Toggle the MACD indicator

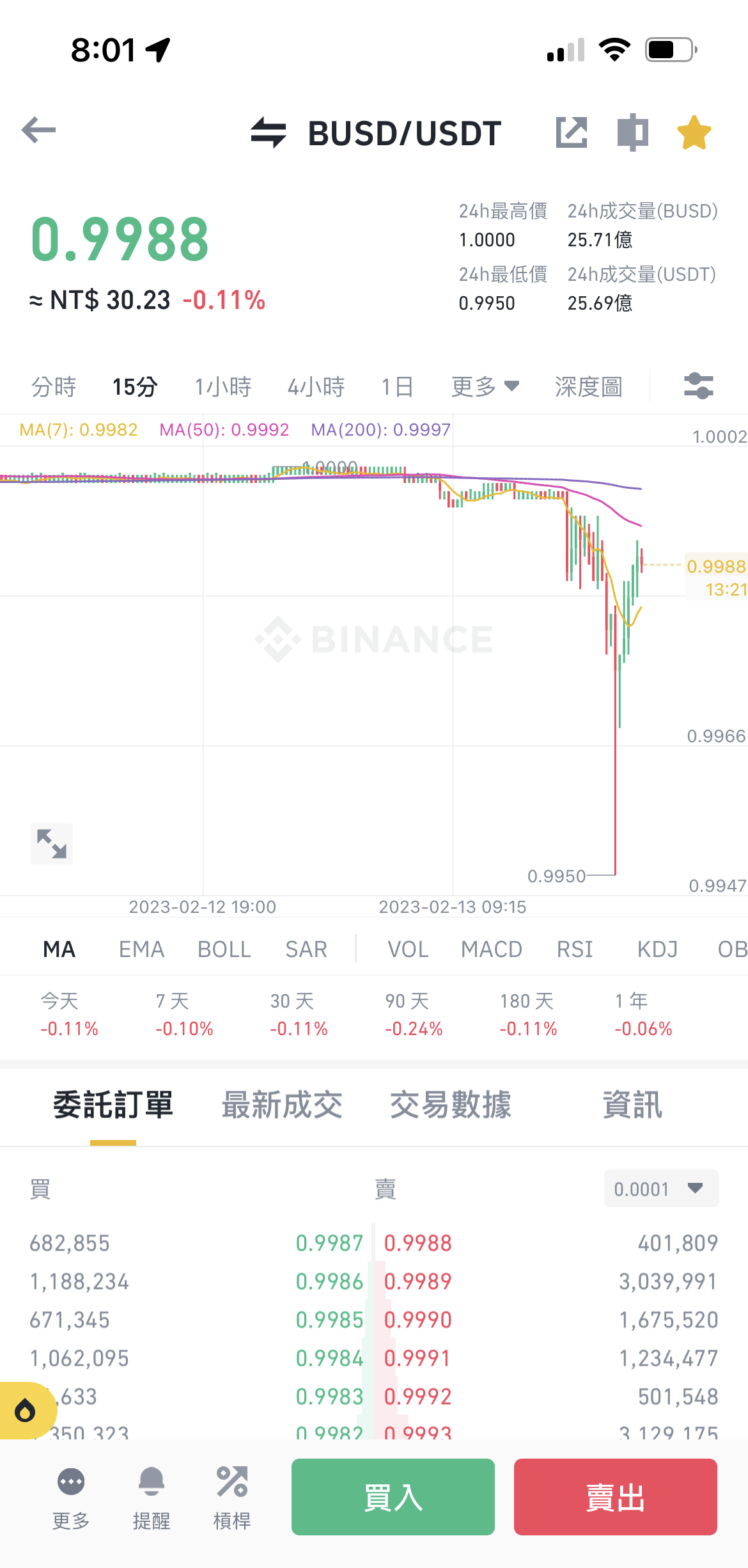(492, 949)
